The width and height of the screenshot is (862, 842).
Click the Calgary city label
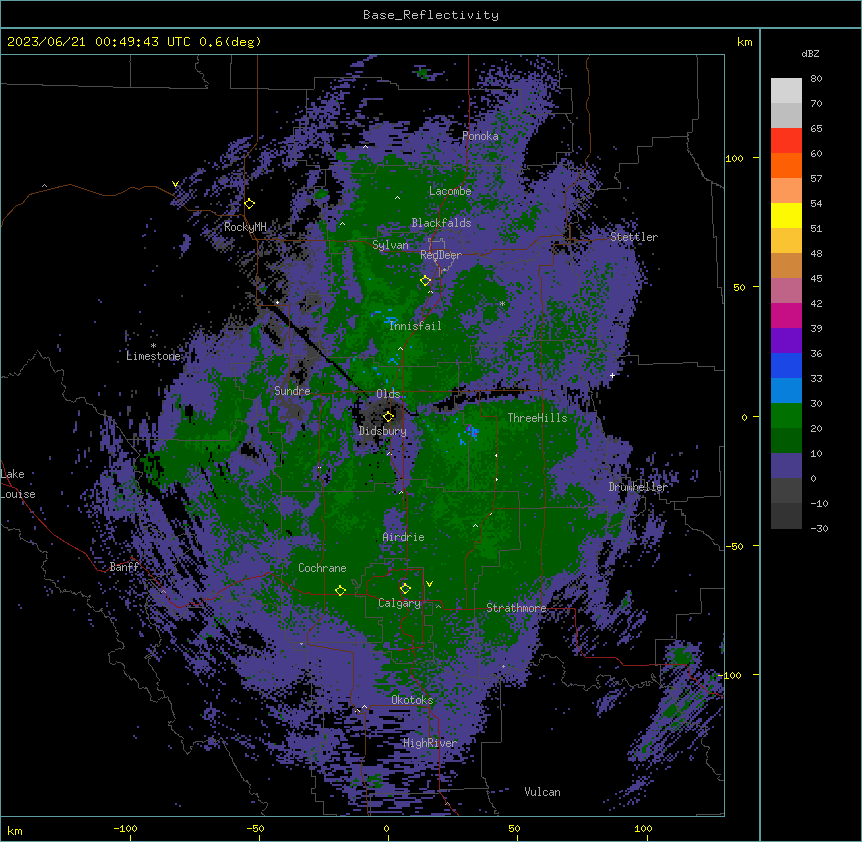coord(399,603)
